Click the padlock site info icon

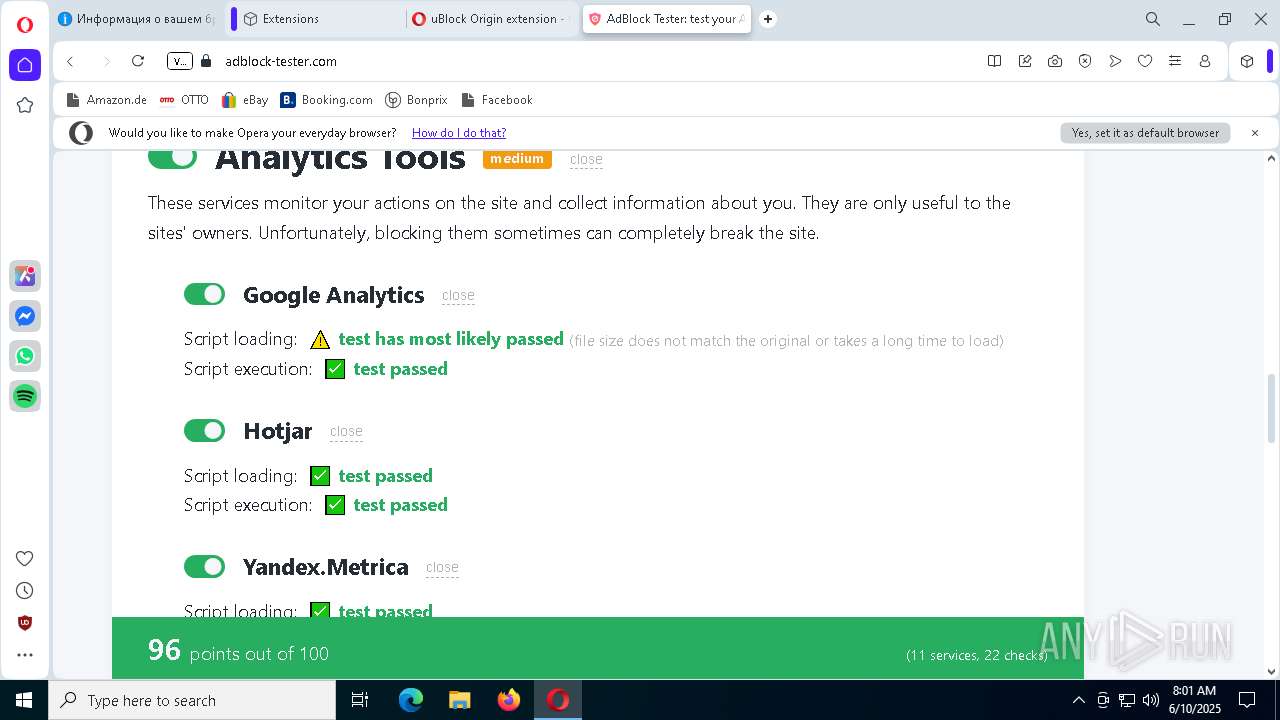click(207, 61)
